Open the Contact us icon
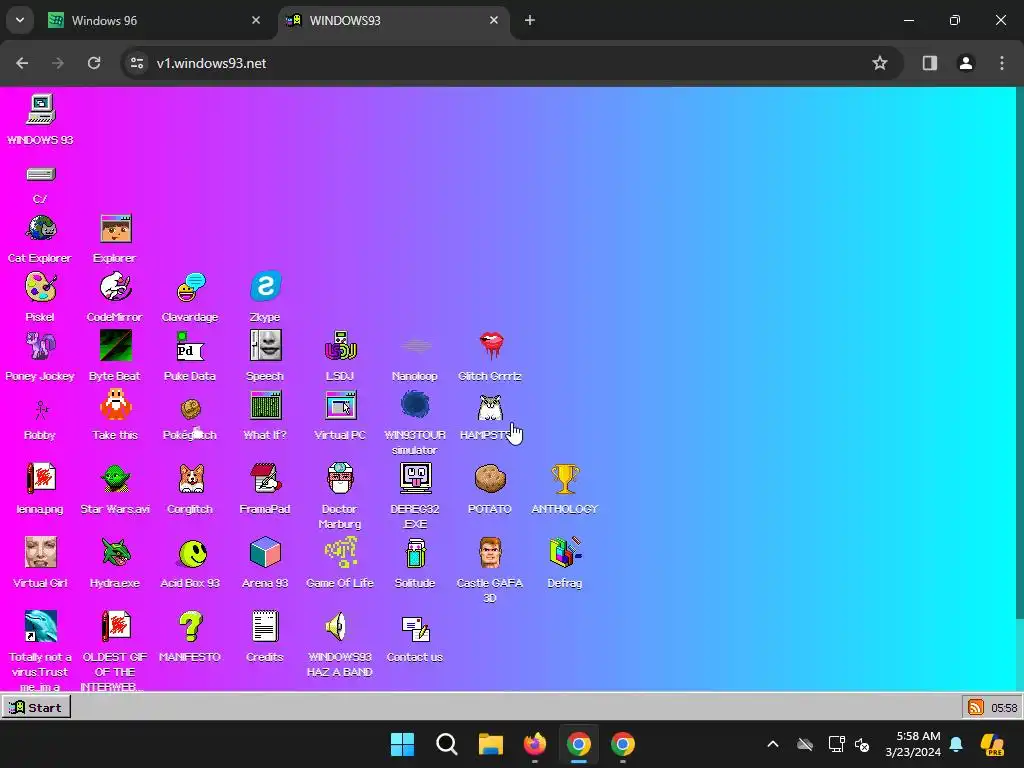 (x=415, y=629)
